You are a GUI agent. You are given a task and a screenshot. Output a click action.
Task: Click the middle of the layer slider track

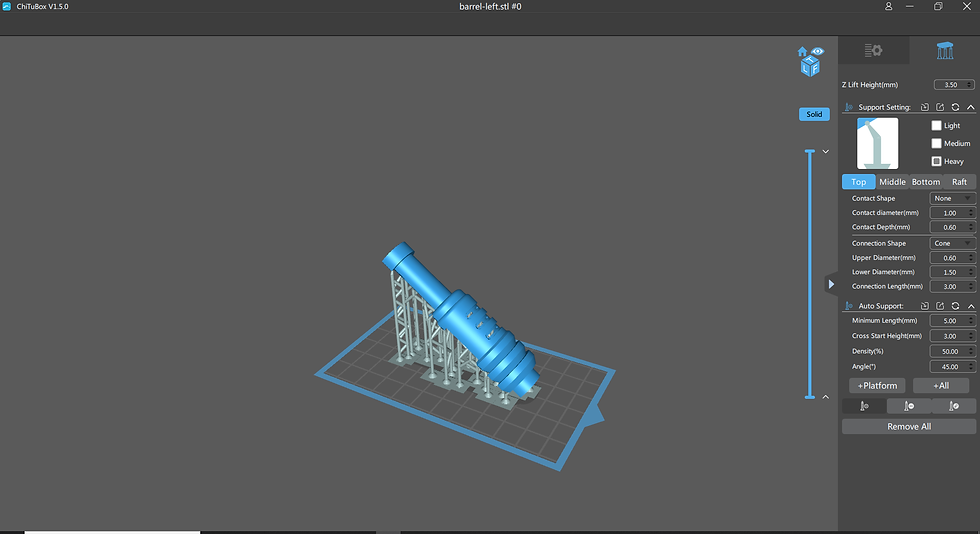point(810,274)
